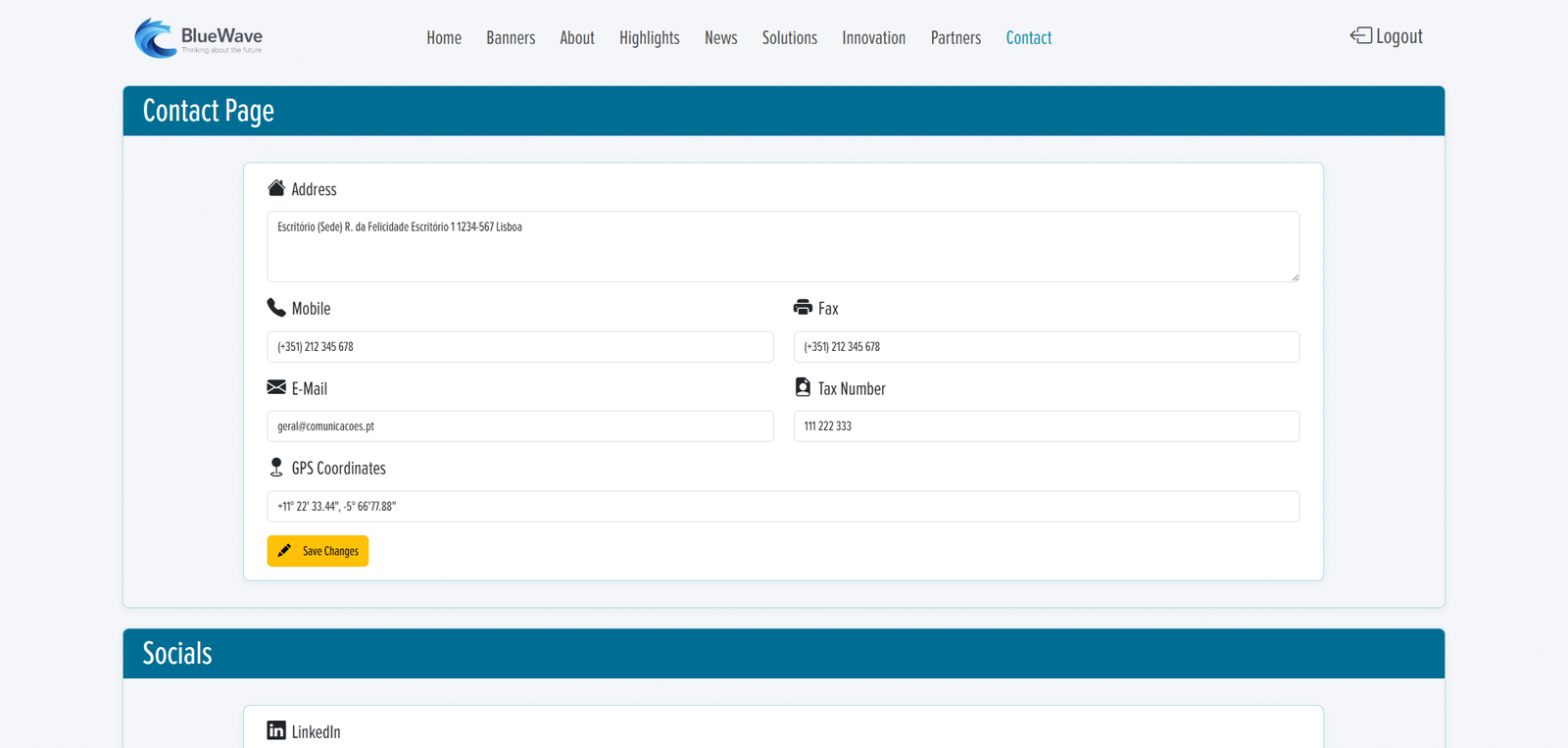The height and width of the screenshot is (748, 1568).
Task: Click the map pin icon beside GPS Coordinates
Action: [x=276, y=468]
